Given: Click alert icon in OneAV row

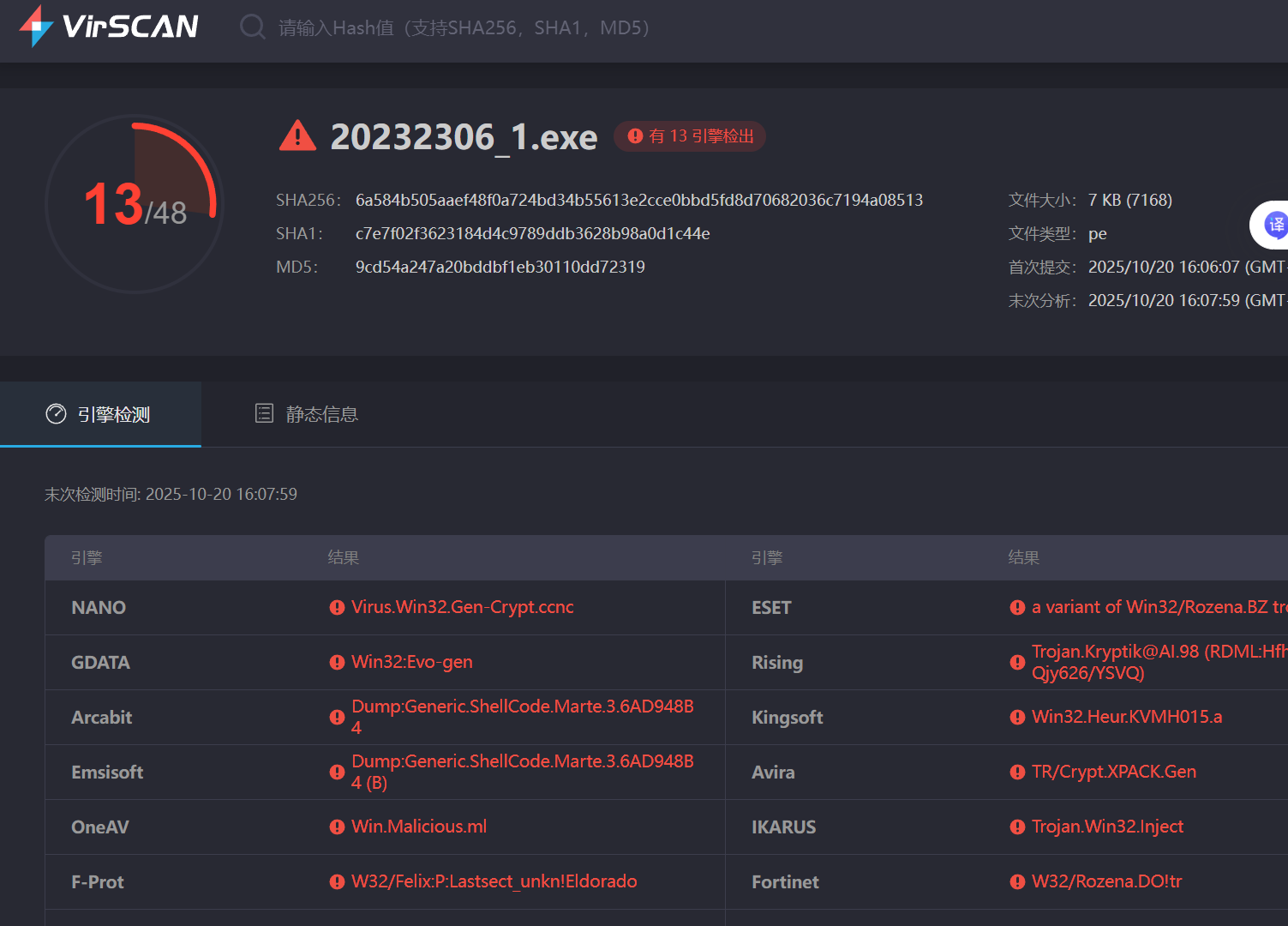Looking at the screenshot, I should (337, 827).
